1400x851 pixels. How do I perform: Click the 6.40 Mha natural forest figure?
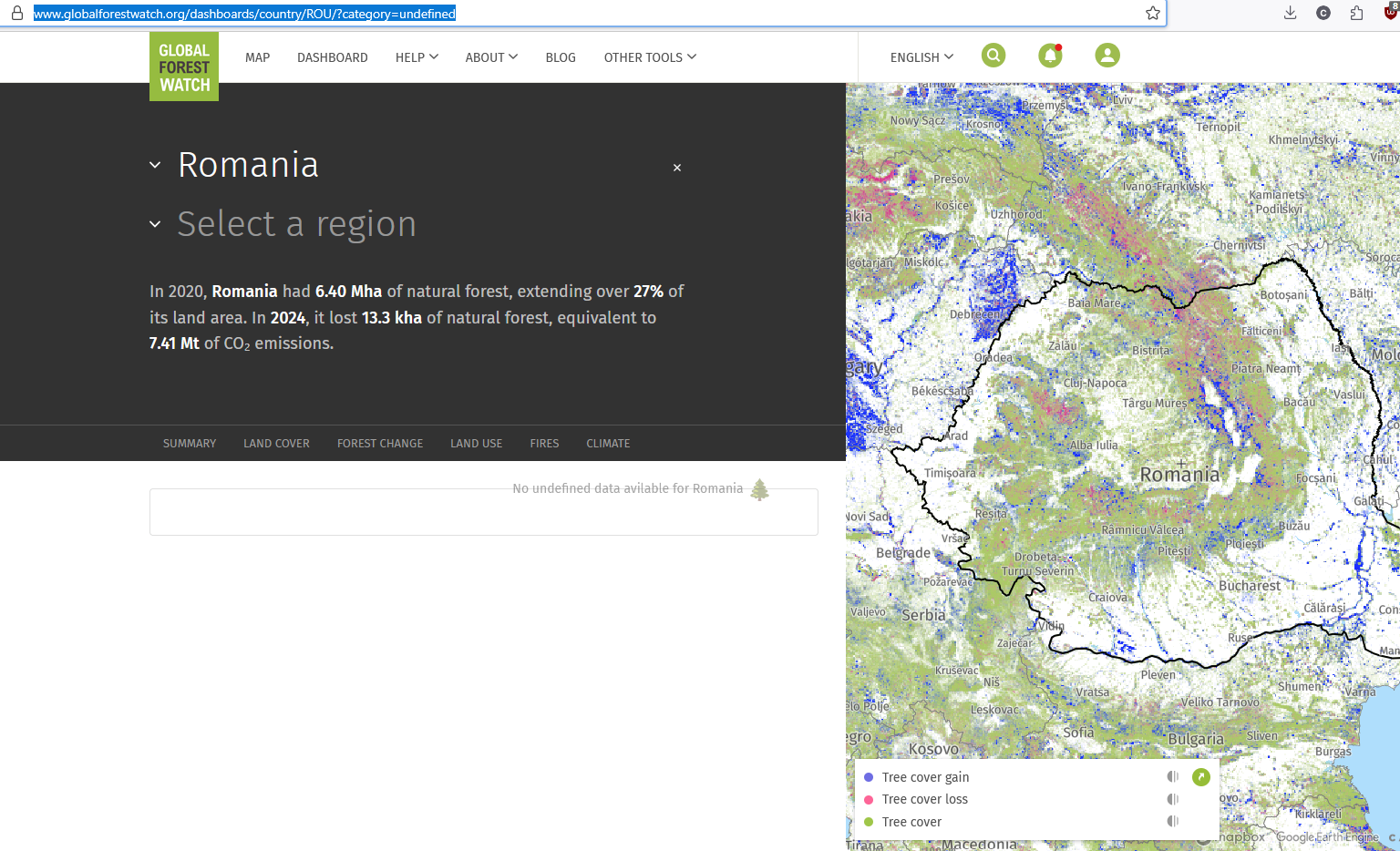[x=348, y=292]
